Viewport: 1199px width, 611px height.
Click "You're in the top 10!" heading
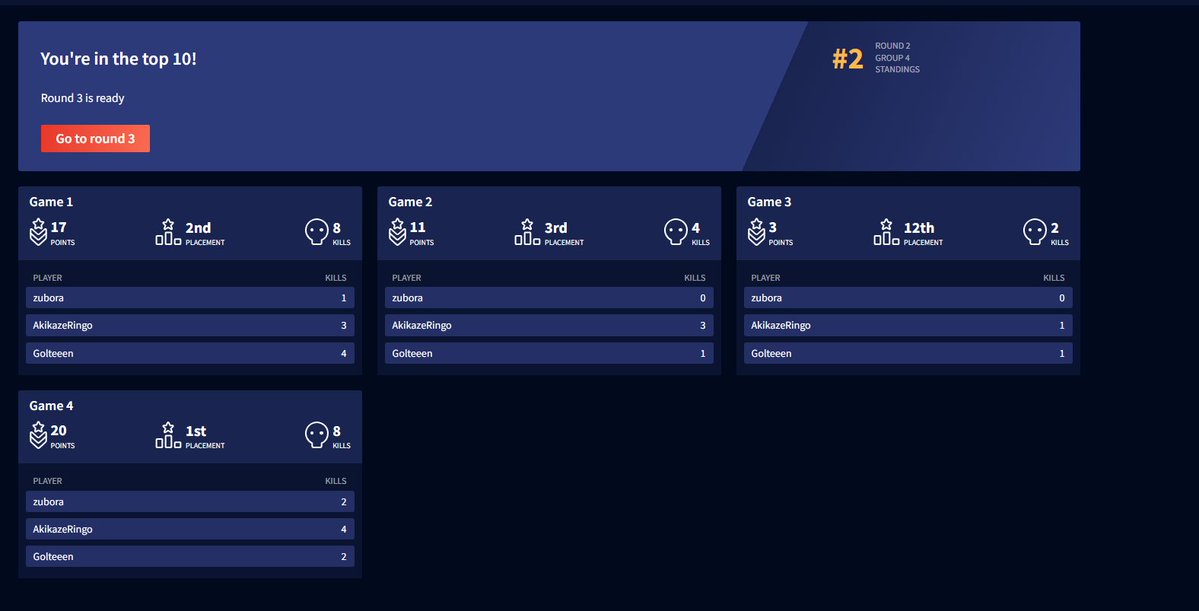(119, 59)
